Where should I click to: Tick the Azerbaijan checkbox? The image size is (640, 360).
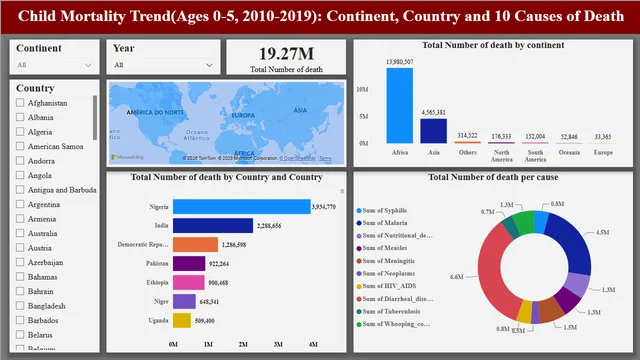tap(20, 262)
